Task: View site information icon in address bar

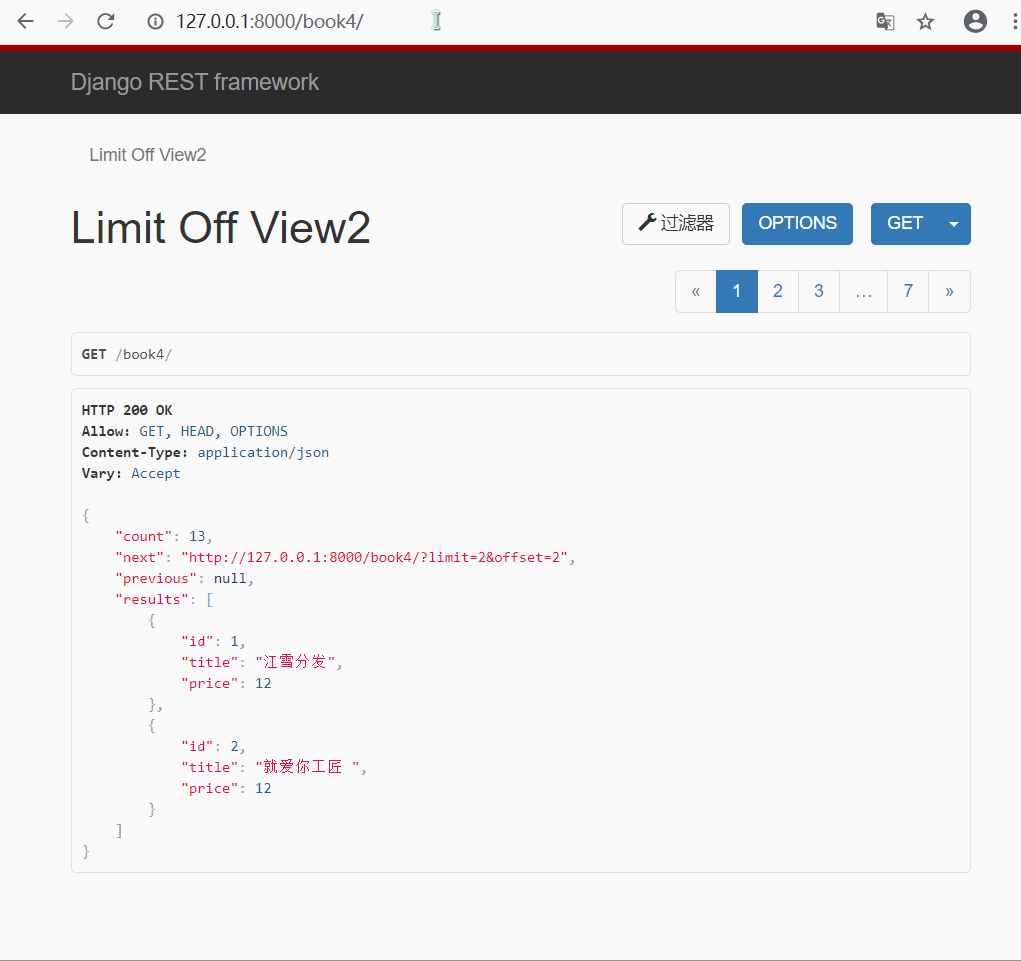Action: [x=155, y=21]
